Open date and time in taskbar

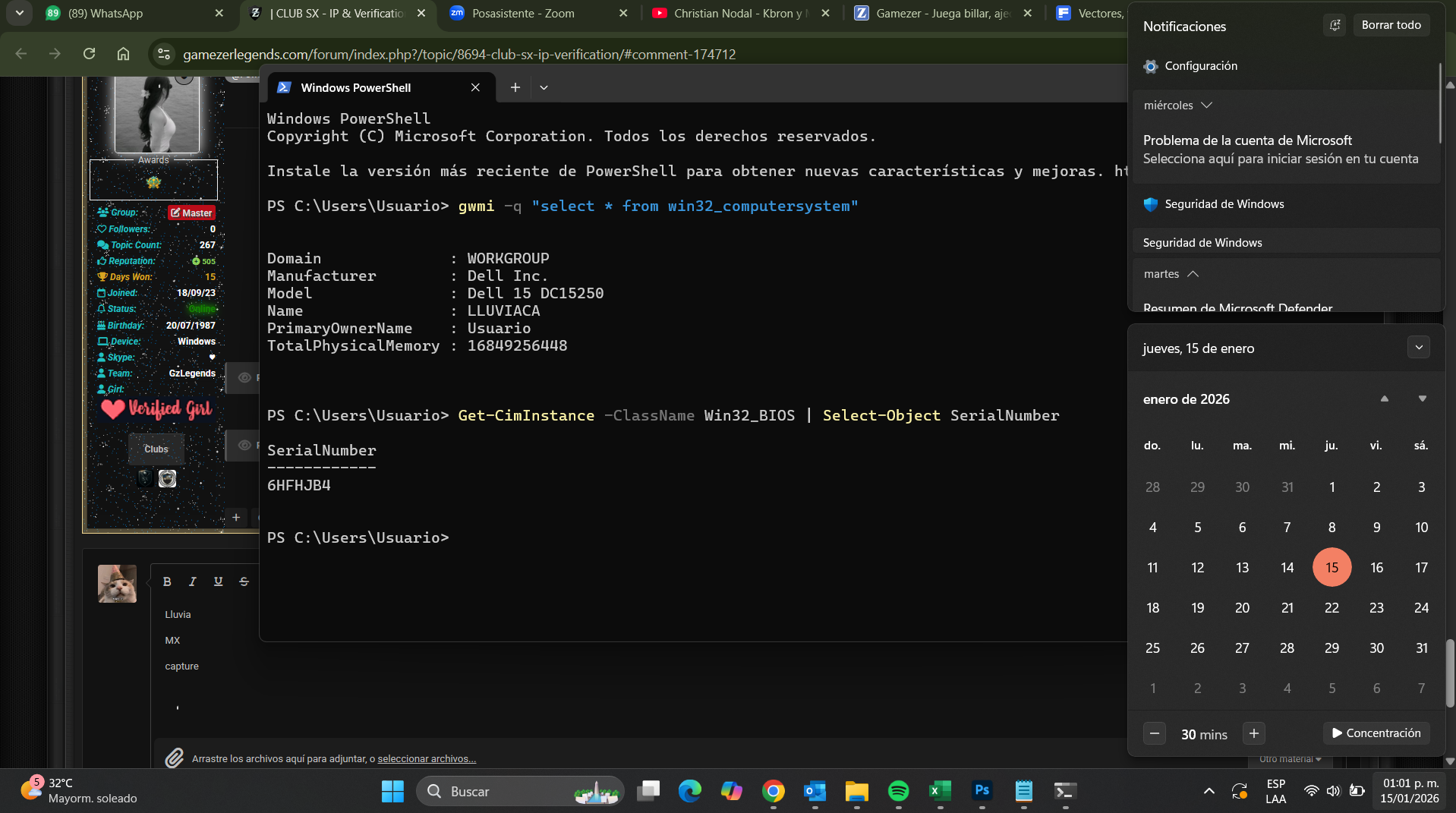[1410, 791]
